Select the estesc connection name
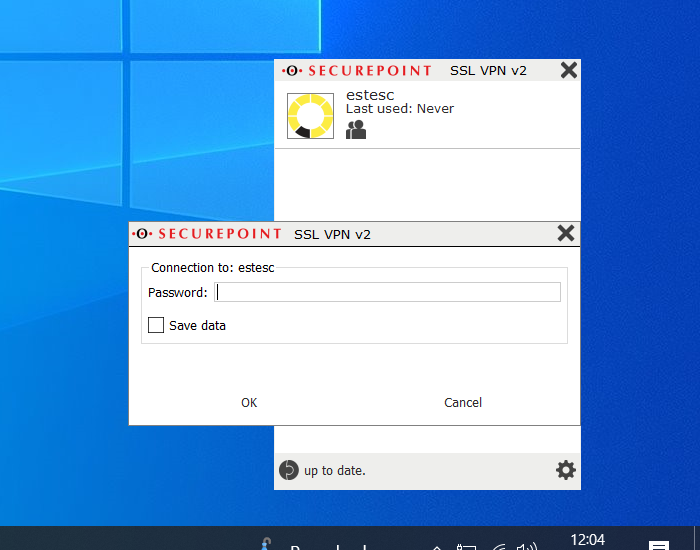This screenshot has height=550, width=700. pos(370,95)
